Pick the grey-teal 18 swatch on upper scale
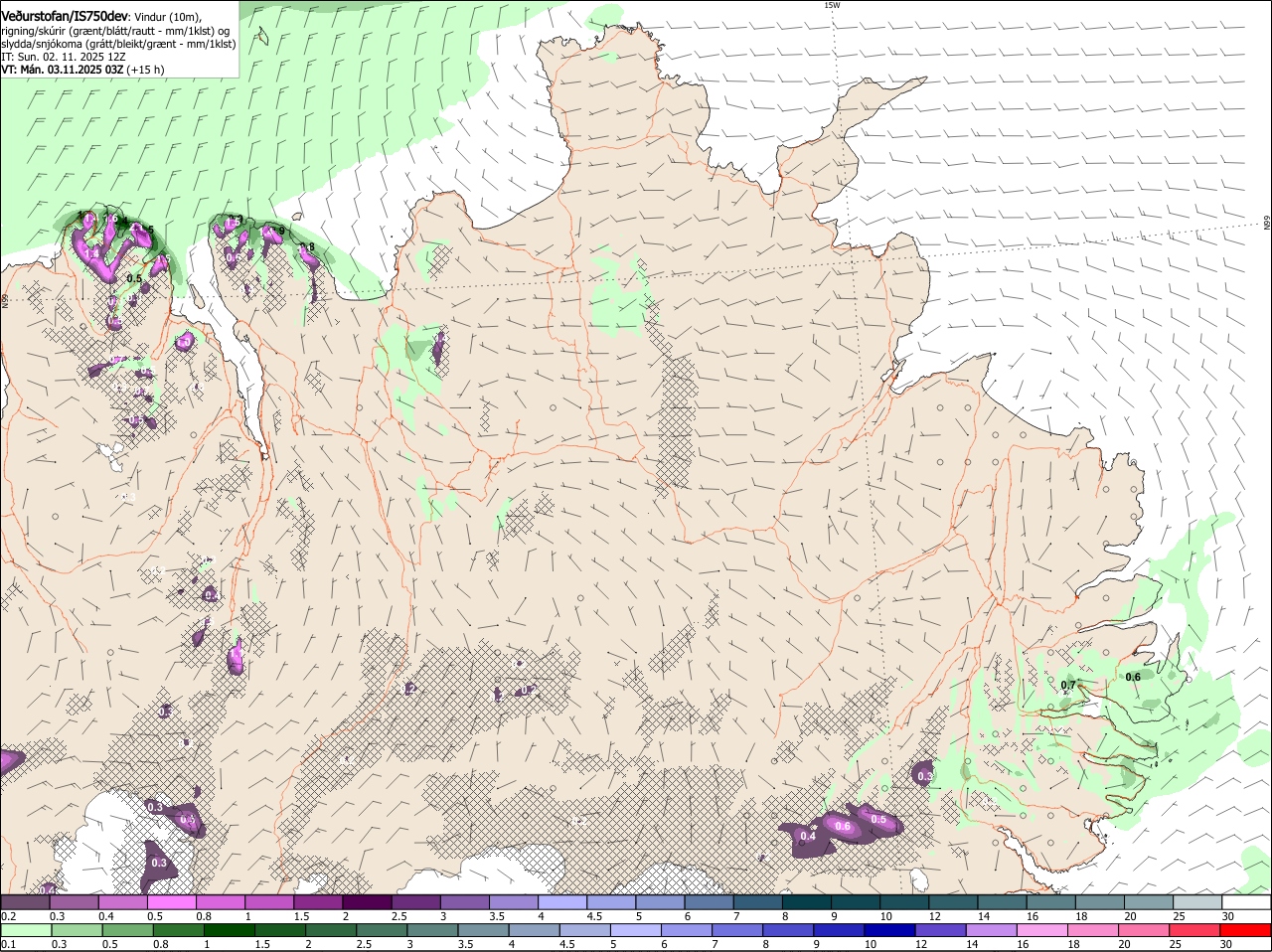 tap(1099, 902)
